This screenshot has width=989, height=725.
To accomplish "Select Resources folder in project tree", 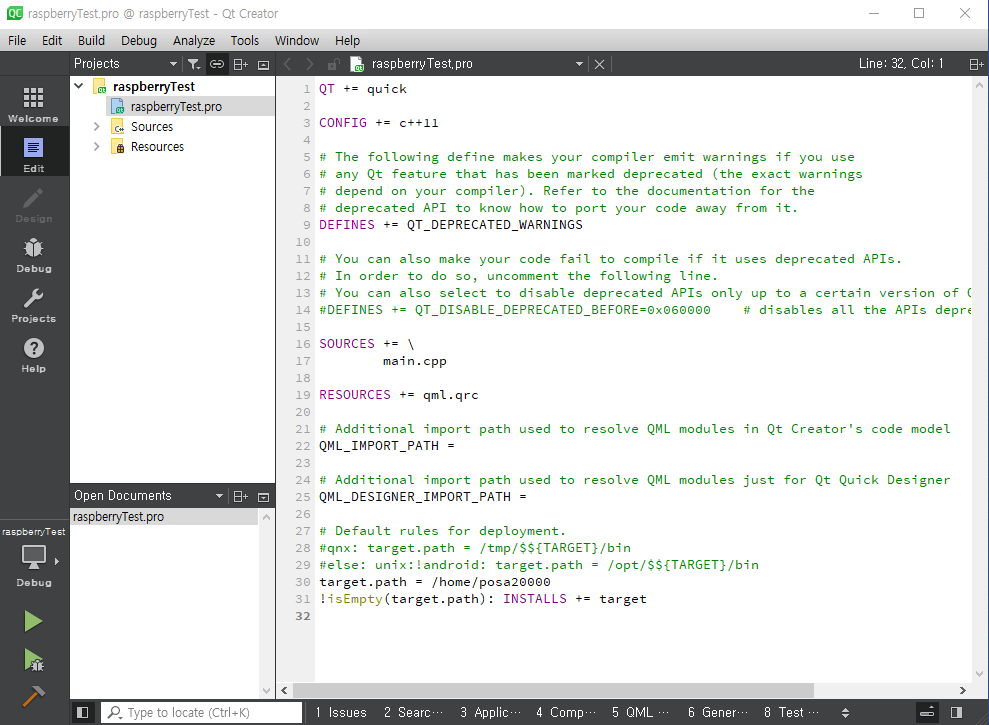I will click(x=157, y=147).
